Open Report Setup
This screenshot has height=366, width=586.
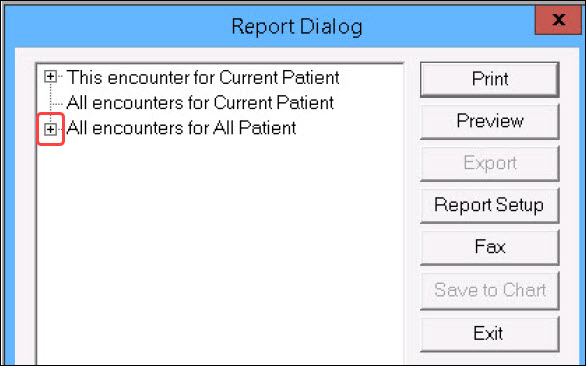pos(490,205)
